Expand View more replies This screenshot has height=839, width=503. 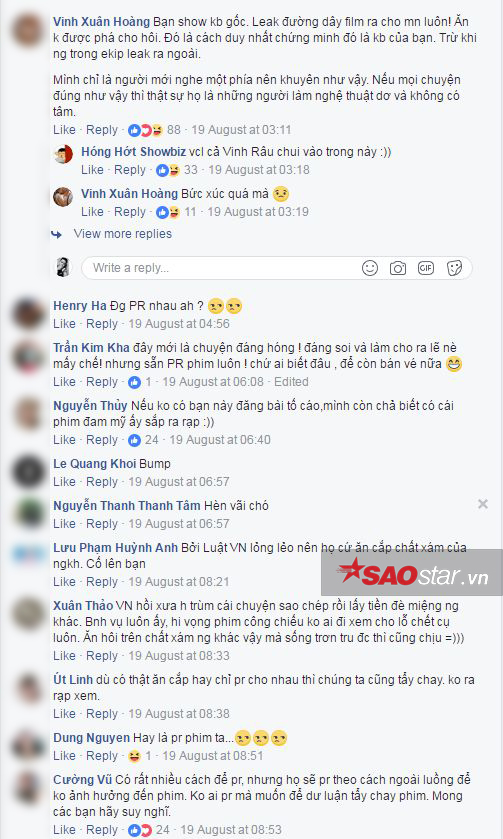point(123,234)
